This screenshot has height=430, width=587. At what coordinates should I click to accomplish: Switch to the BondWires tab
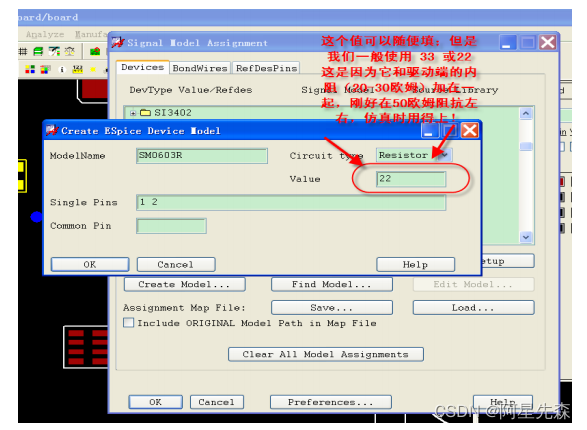[200, 68]
